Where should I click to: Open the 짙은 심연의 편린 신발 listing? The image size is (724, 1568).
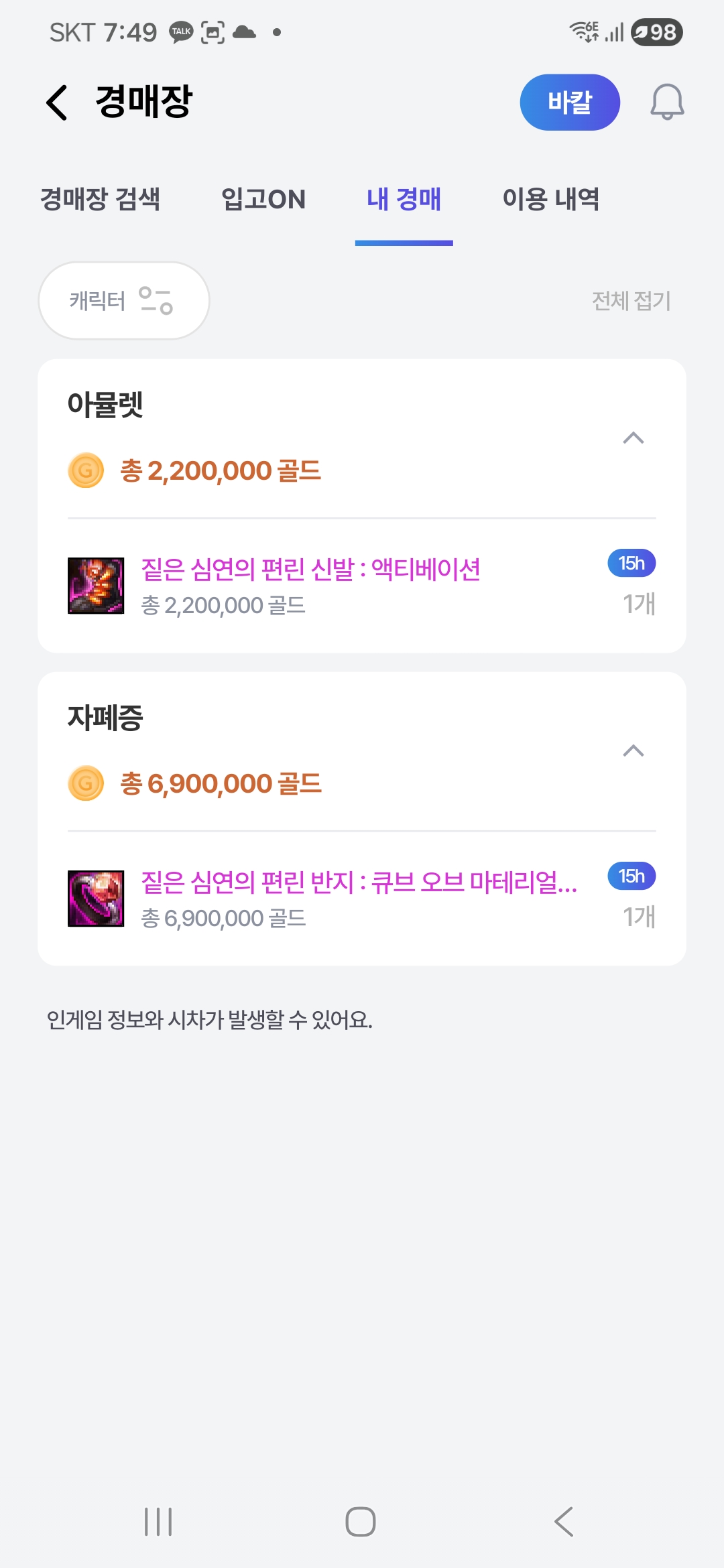pos(310,570)
